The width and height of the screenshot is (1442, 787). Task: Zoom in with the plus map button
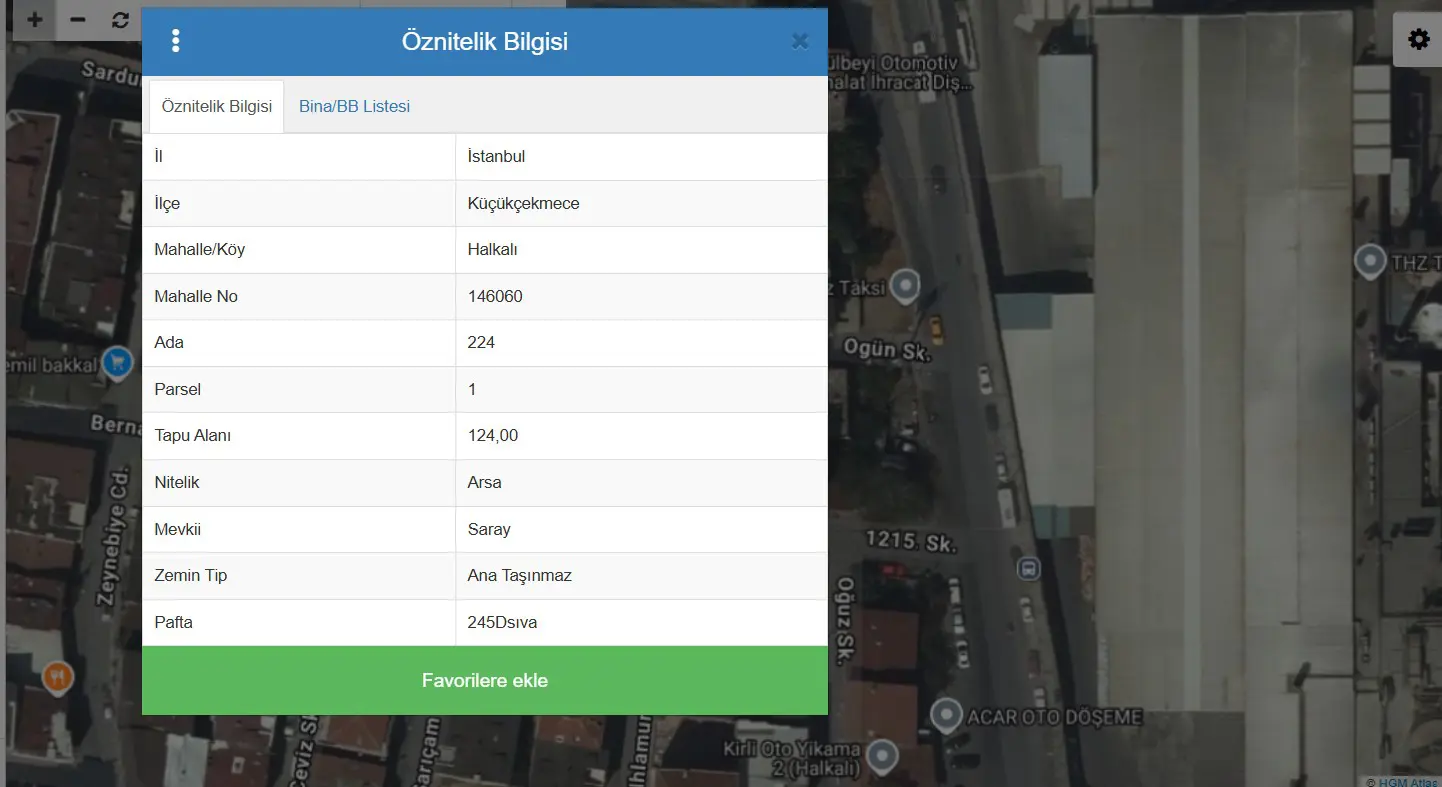coord(34,19)
